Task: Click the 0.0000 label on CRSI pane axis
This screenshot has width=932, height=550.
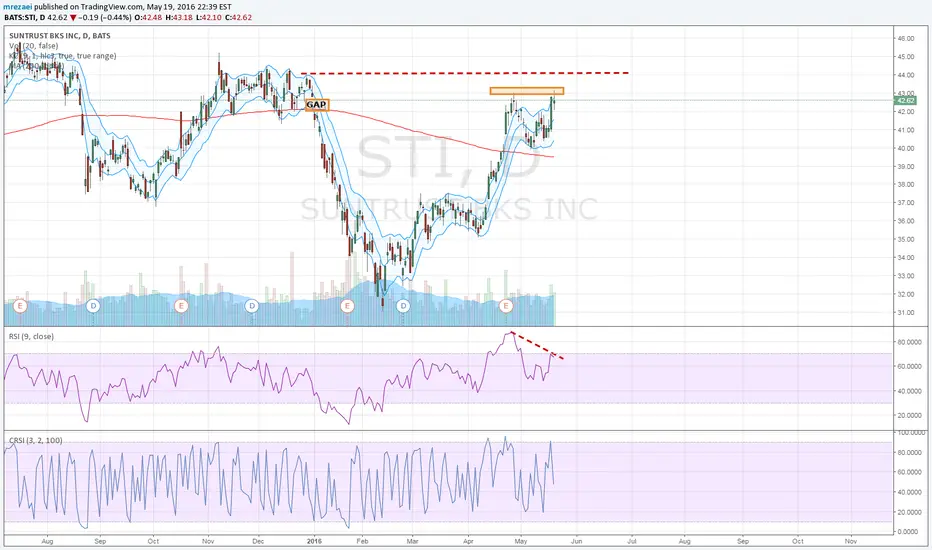Action: click(908, 532)
